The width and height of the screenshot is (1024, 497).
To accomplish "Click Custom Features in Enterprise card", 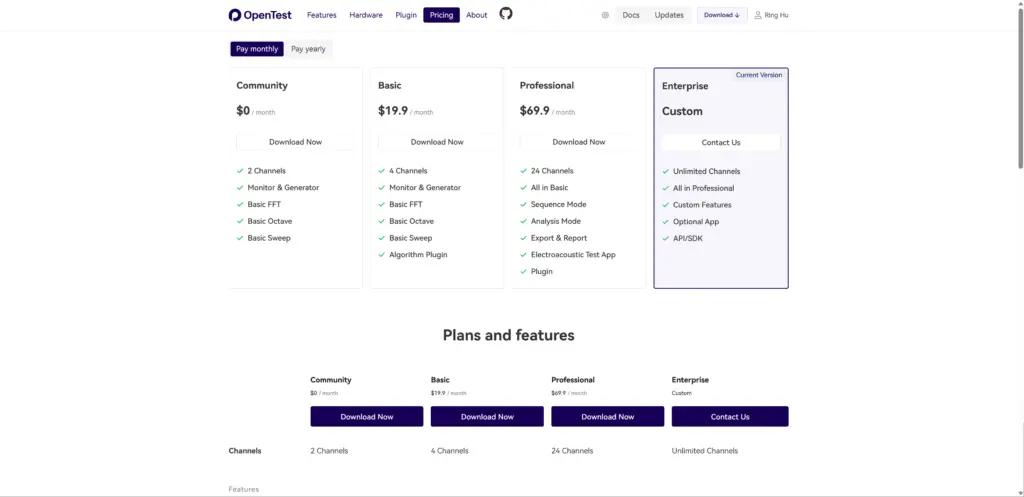I will tap(702, 205).
